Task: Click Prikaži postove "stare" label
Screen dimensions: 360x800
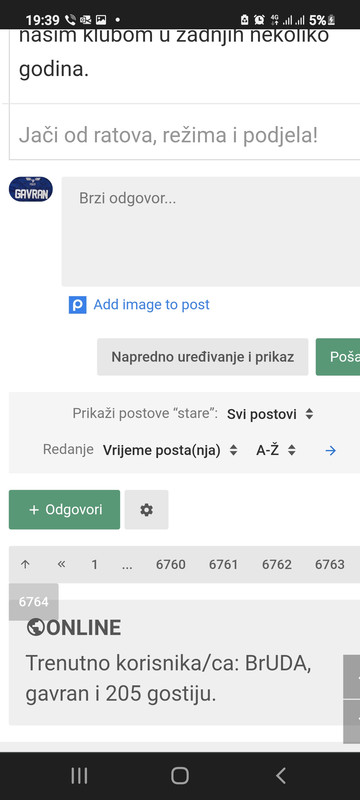Action: click(145, 413)
